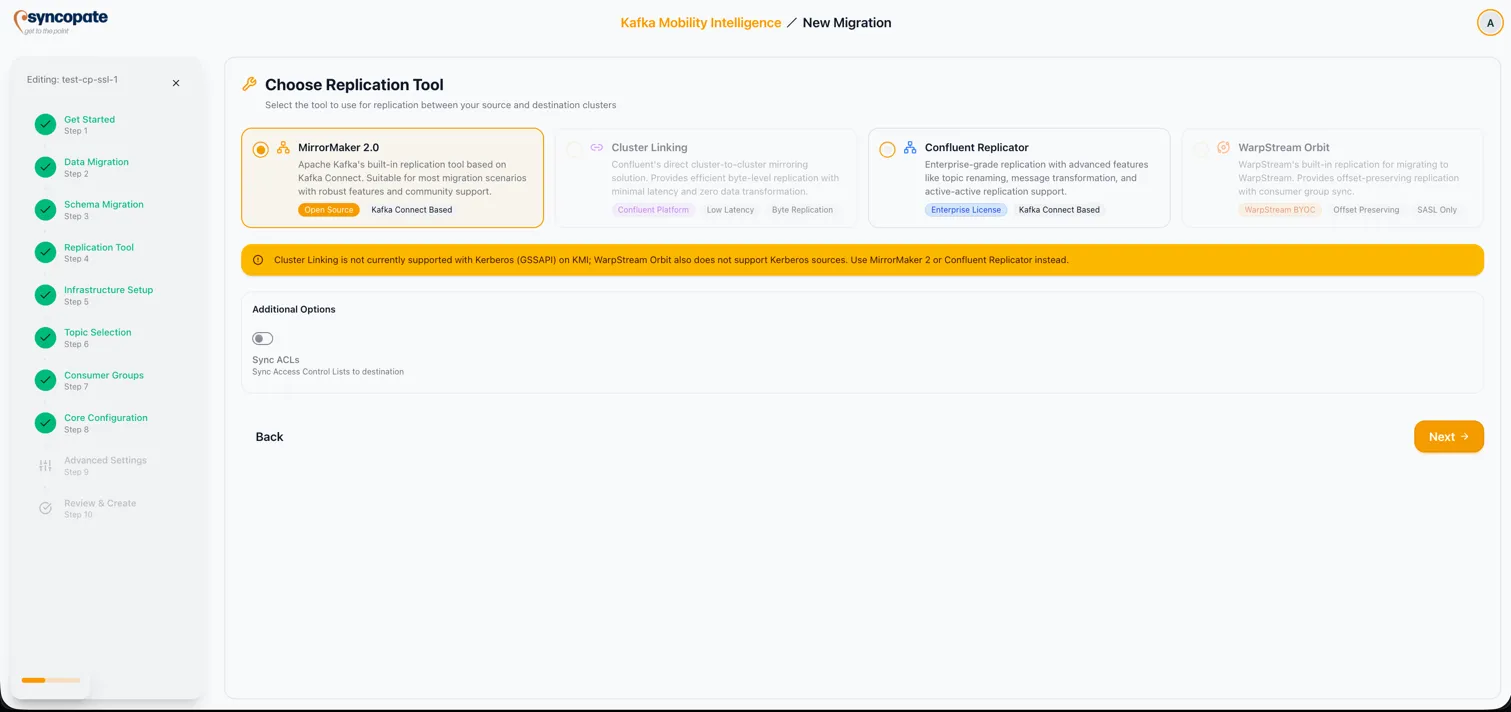Open Review & Create step 10
This screenshot has height=712, width=1511.
(100, 508)
